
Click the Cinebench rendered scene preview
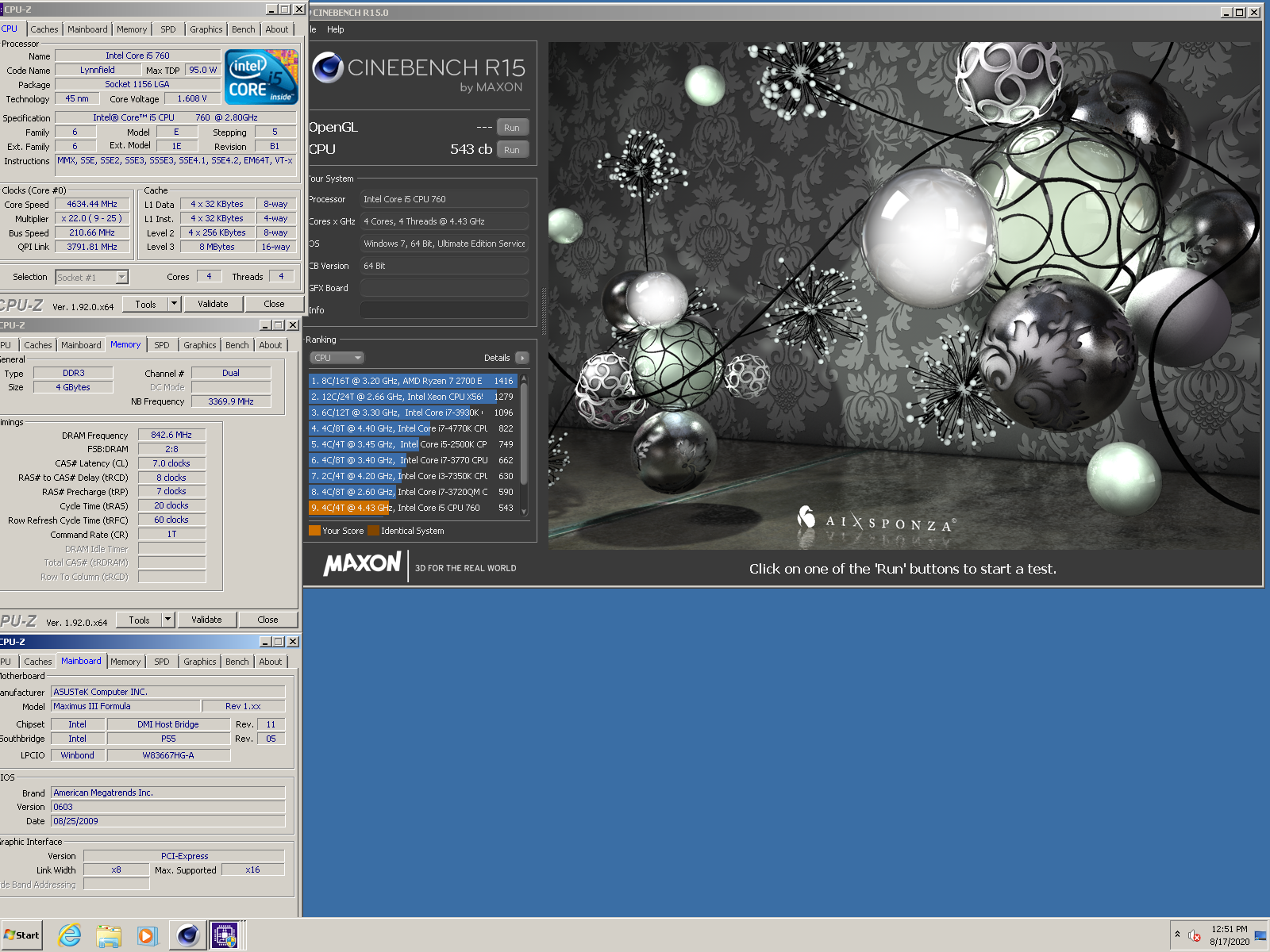point(903,295)
